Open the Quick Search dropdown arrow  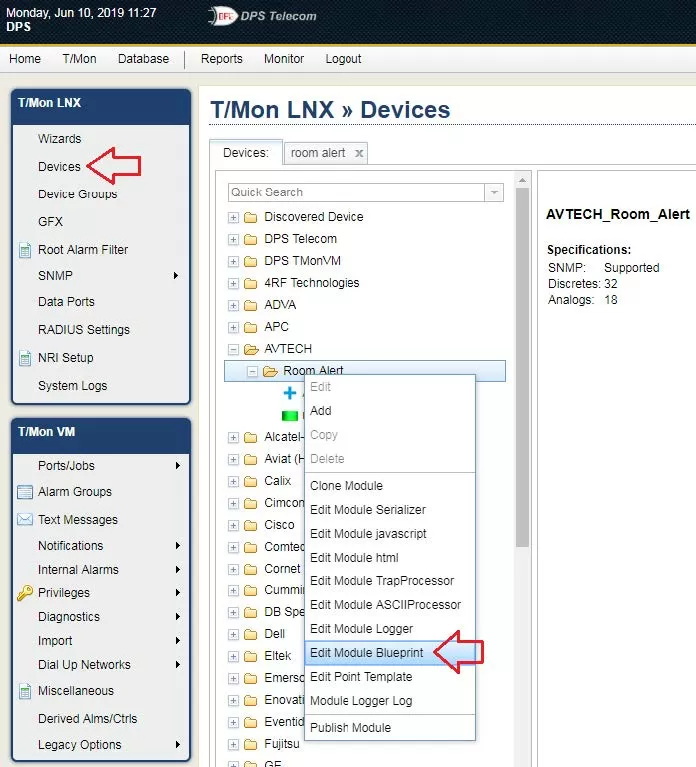click(x=494, y=192)
